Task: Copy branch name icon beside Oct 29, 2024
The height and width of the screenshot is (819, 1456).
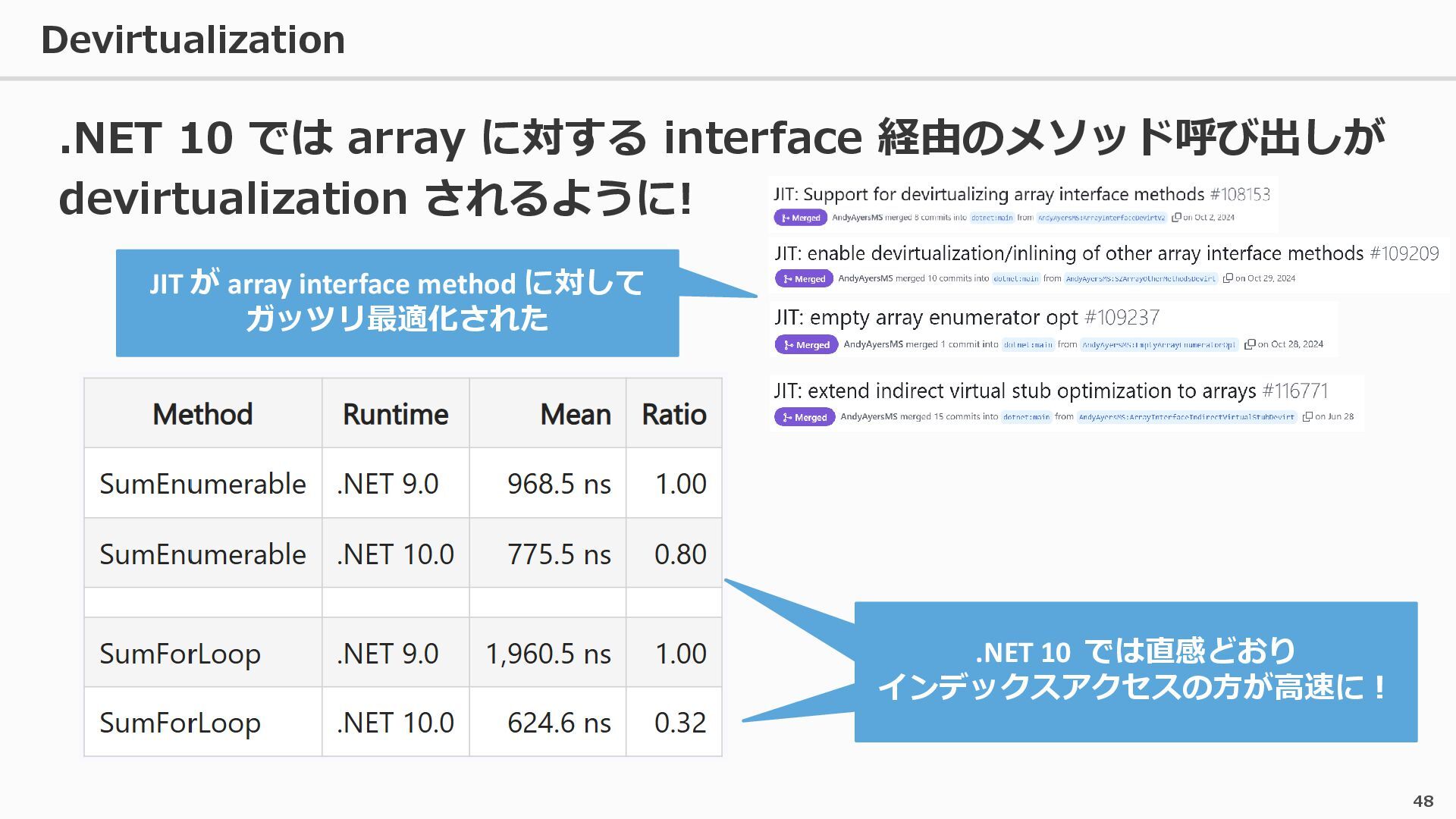Action: 1228,278
